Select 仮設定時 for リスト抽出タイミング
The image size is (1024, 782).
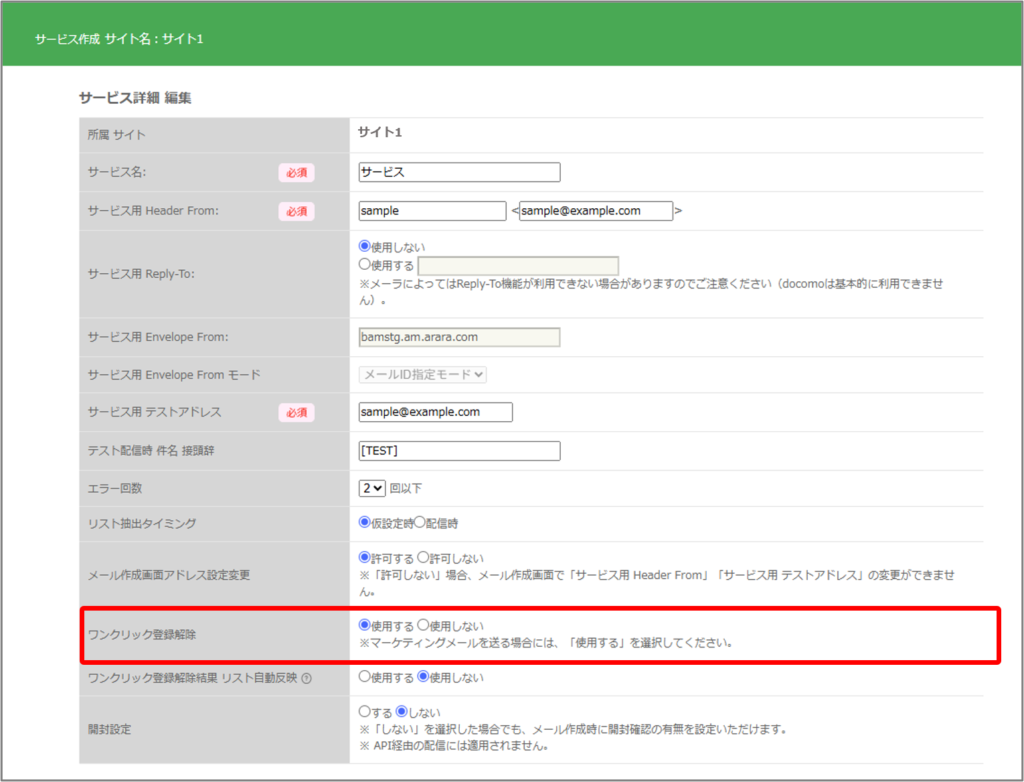pos(365,522)
